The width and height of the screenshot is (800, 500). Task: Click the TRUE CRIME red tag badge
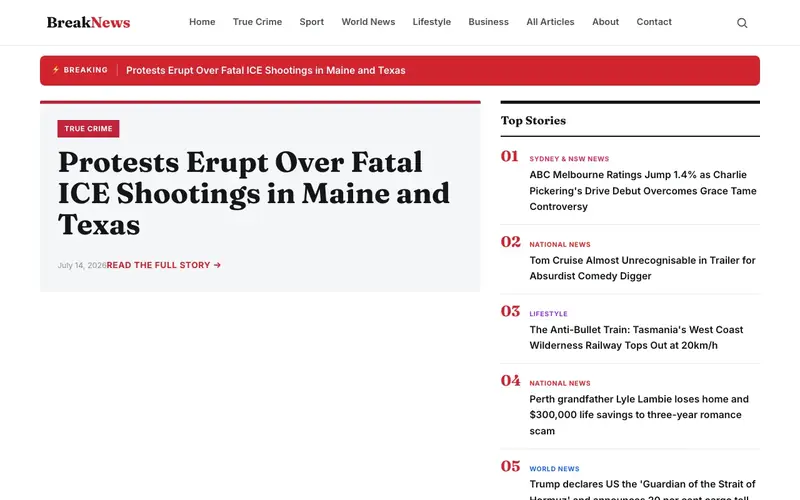[88, 129]
